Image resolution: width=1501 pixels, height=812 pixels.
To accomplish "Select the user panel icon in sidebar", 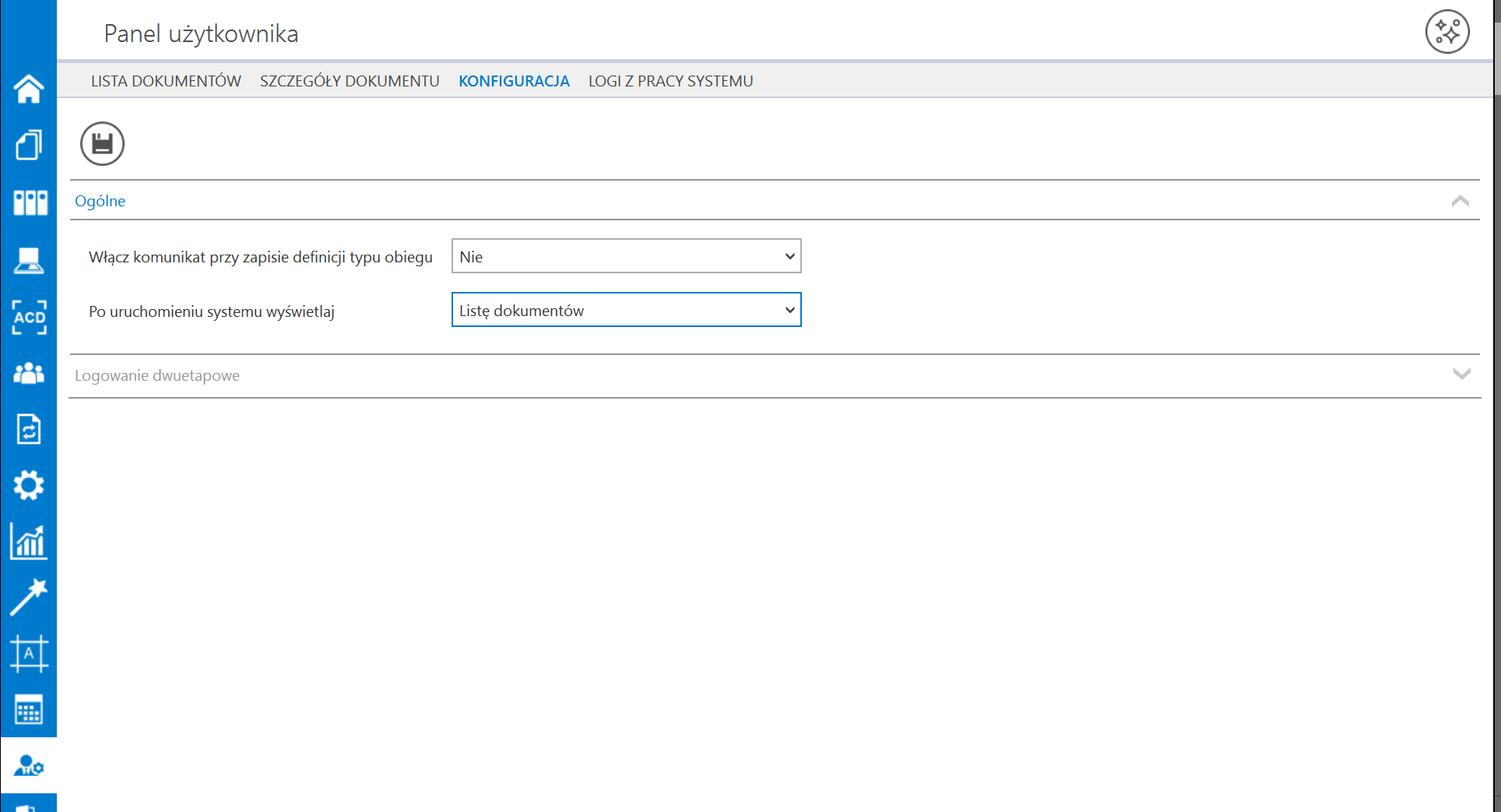I will tap(29, 765).
